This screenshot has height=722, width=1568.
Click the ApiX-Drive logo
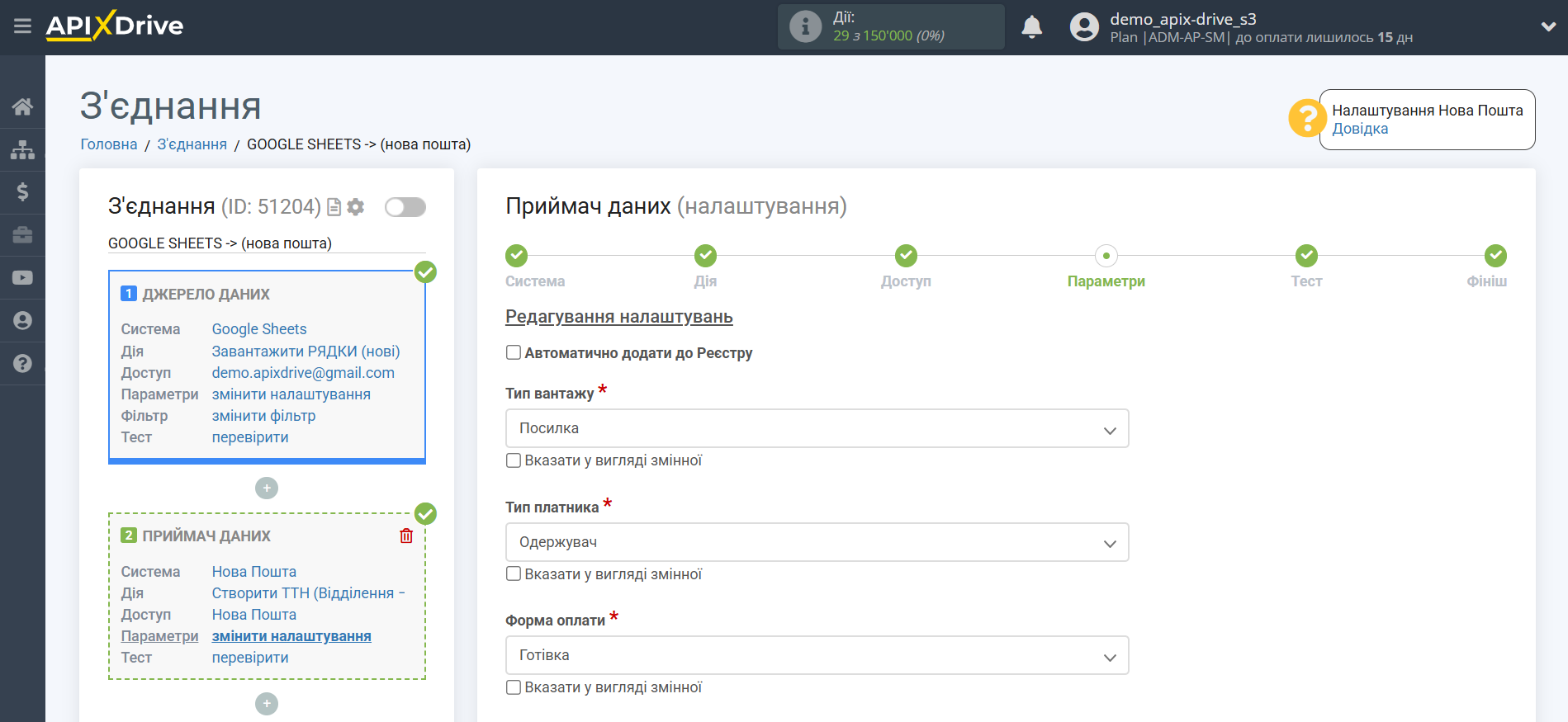[x=115, y=26]
